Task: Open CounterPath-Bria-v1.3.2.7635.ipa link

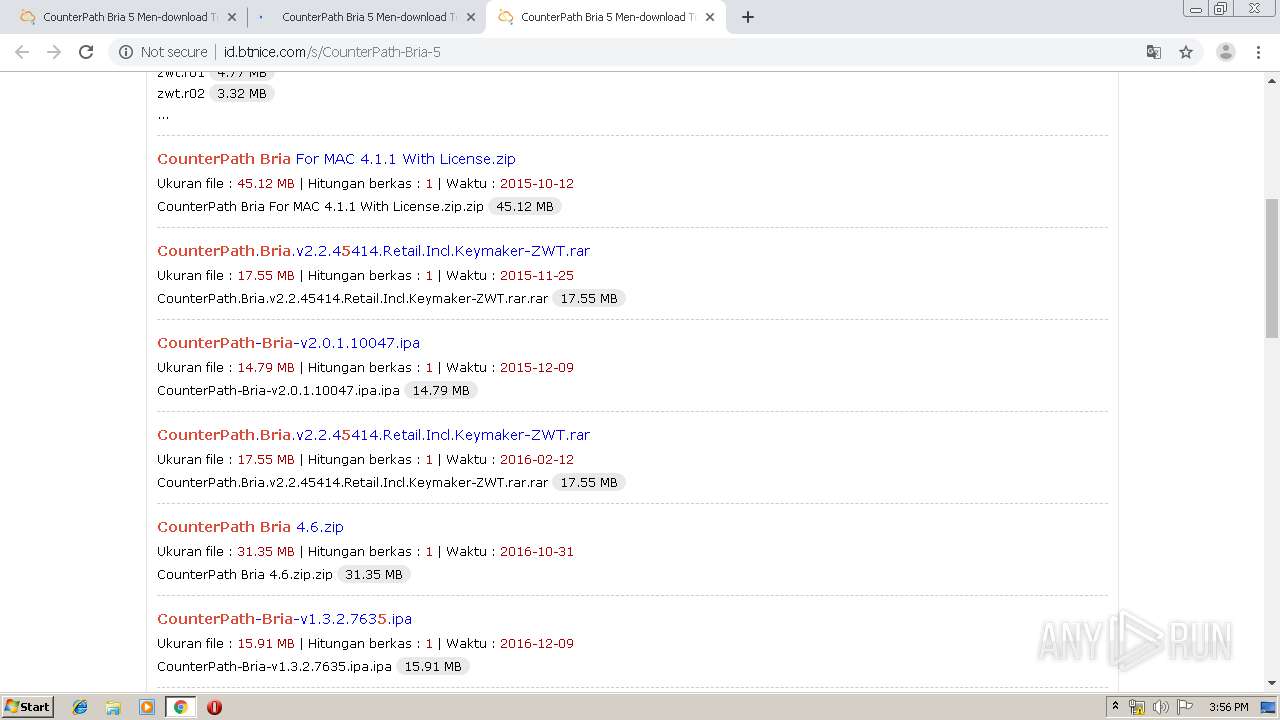Action: click(x=284, y=619)
